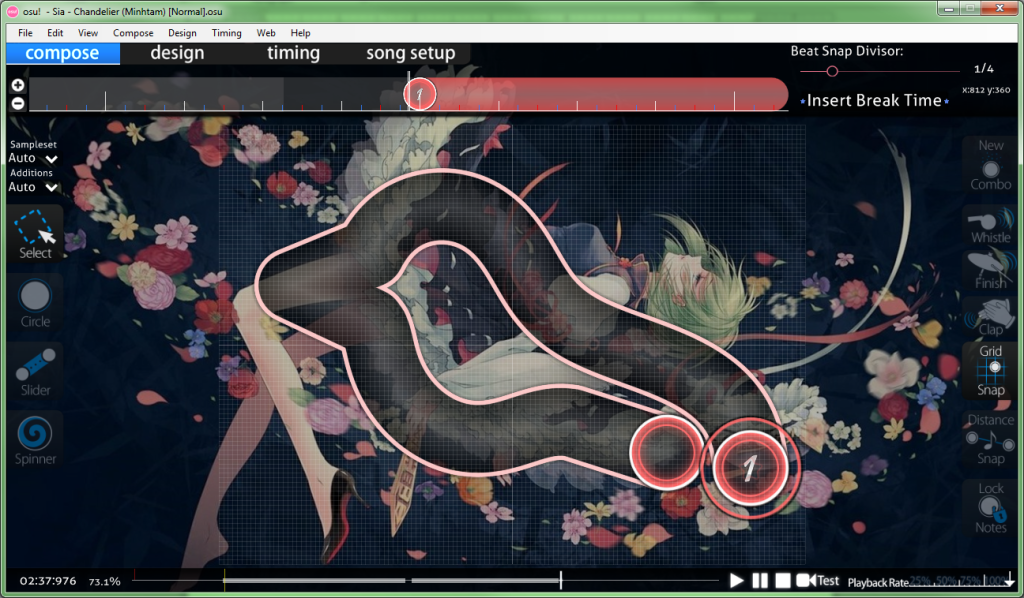The image size is (1024, 598).
Task: Click the song progress bar position marker
Action: pos(560,579)
